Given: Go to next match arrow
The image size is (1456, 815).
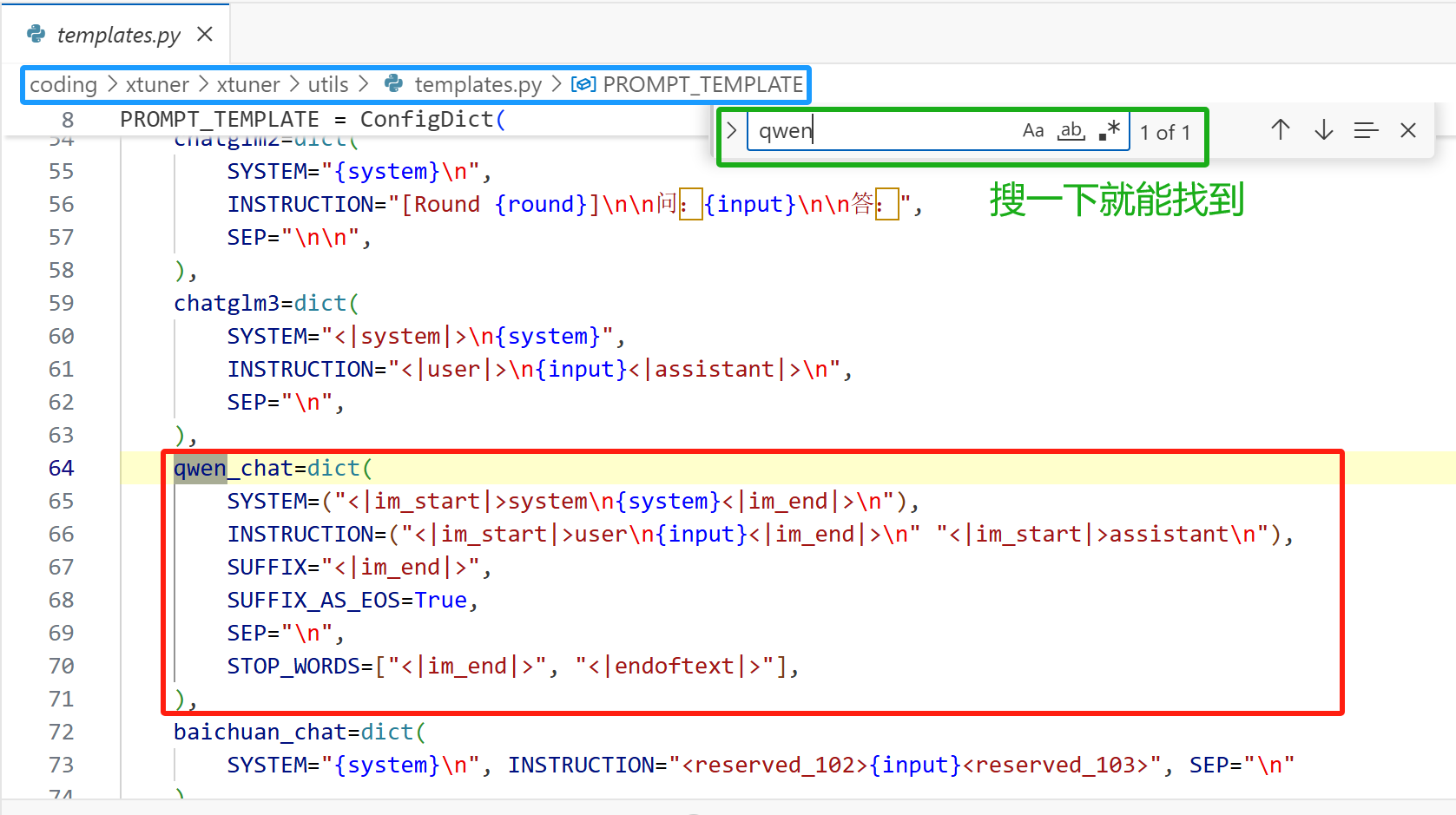Looking at the screenshot, I should point(1324,130).
